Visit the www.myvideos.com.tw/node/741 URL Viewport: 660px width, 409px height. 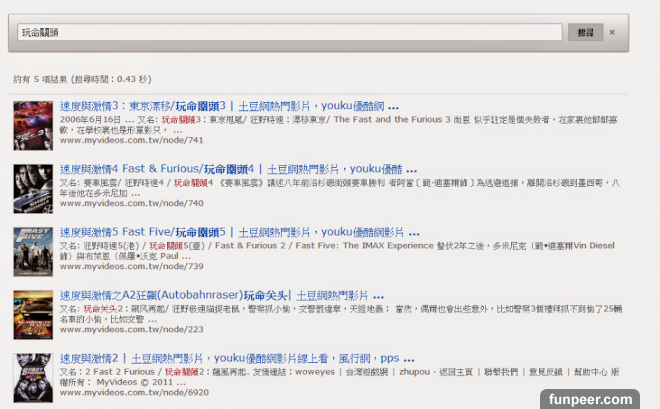[124, 141]
